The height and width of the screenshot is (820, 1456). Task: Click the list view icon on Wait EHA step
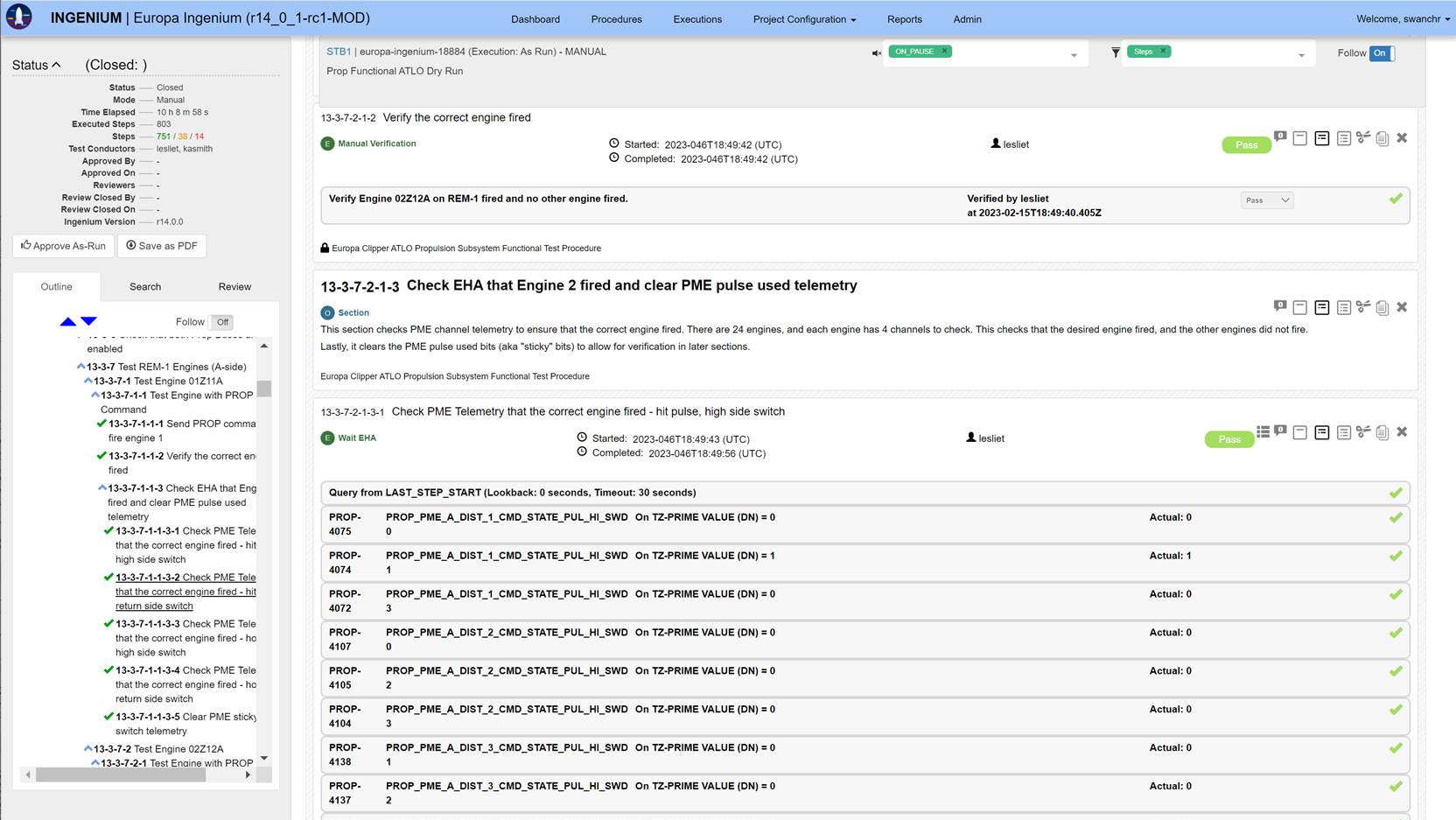click(1263, 432)
